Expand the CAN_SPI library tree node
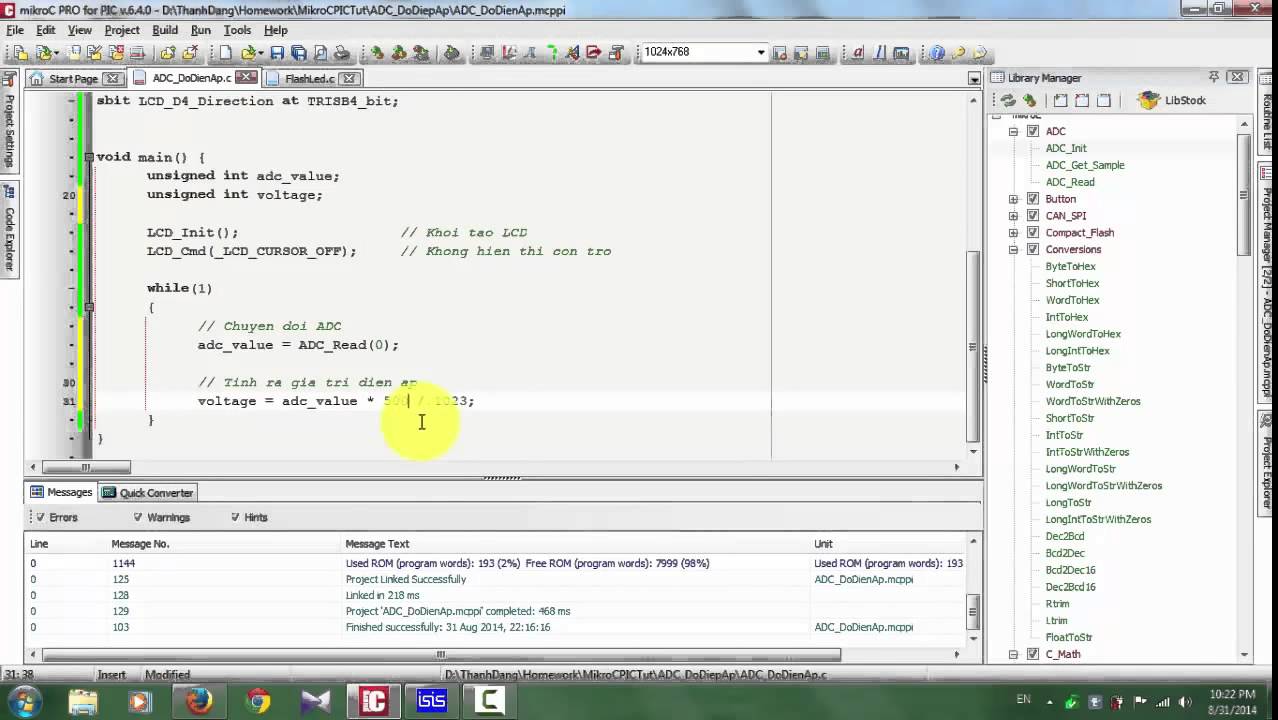The image size is (1278, 720). (1013, 216)
